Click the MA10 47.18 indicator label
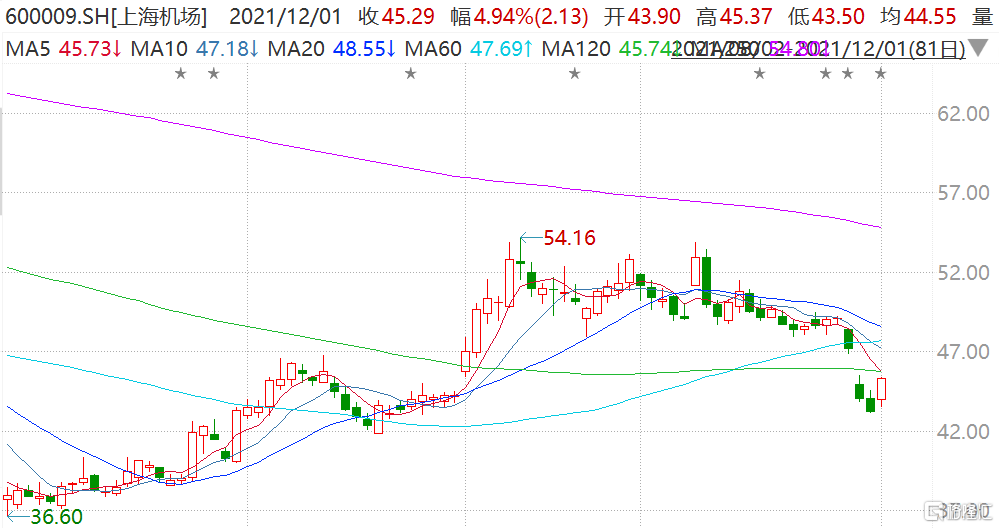 (x=194, y=48)
